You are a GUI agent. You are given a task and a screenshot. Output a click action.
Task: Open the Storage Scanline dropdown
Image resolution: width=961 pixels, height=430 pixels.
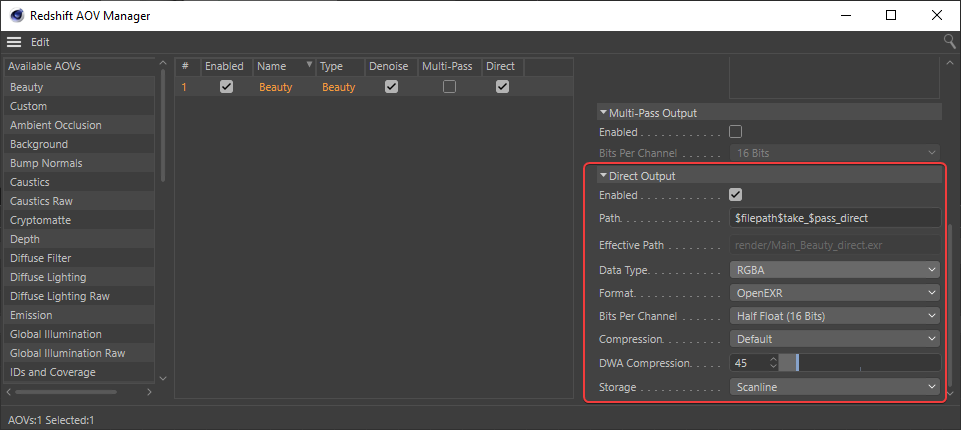coord(834,386)
